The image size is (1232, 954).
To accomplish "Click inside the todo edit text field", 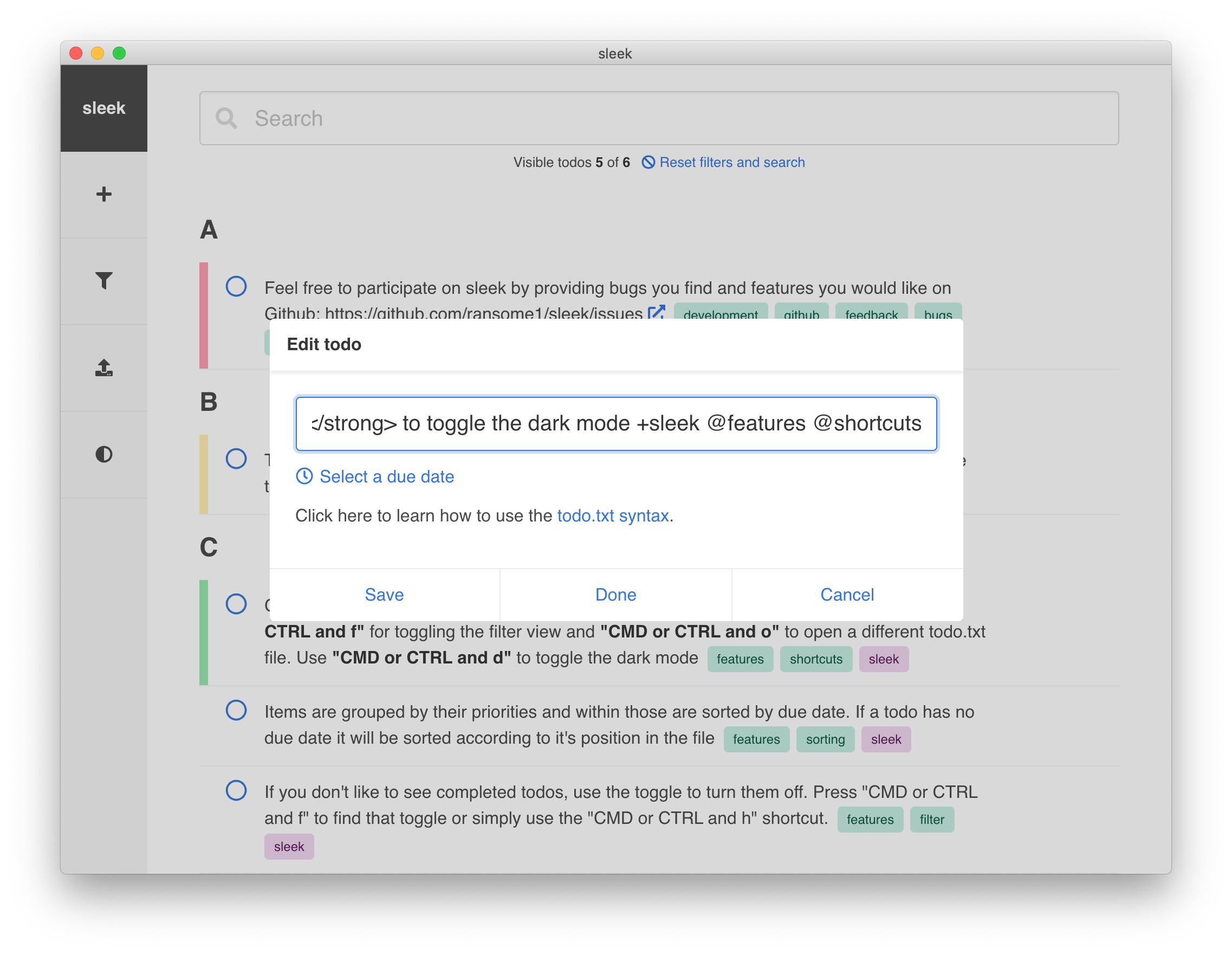I will (616, 423).
